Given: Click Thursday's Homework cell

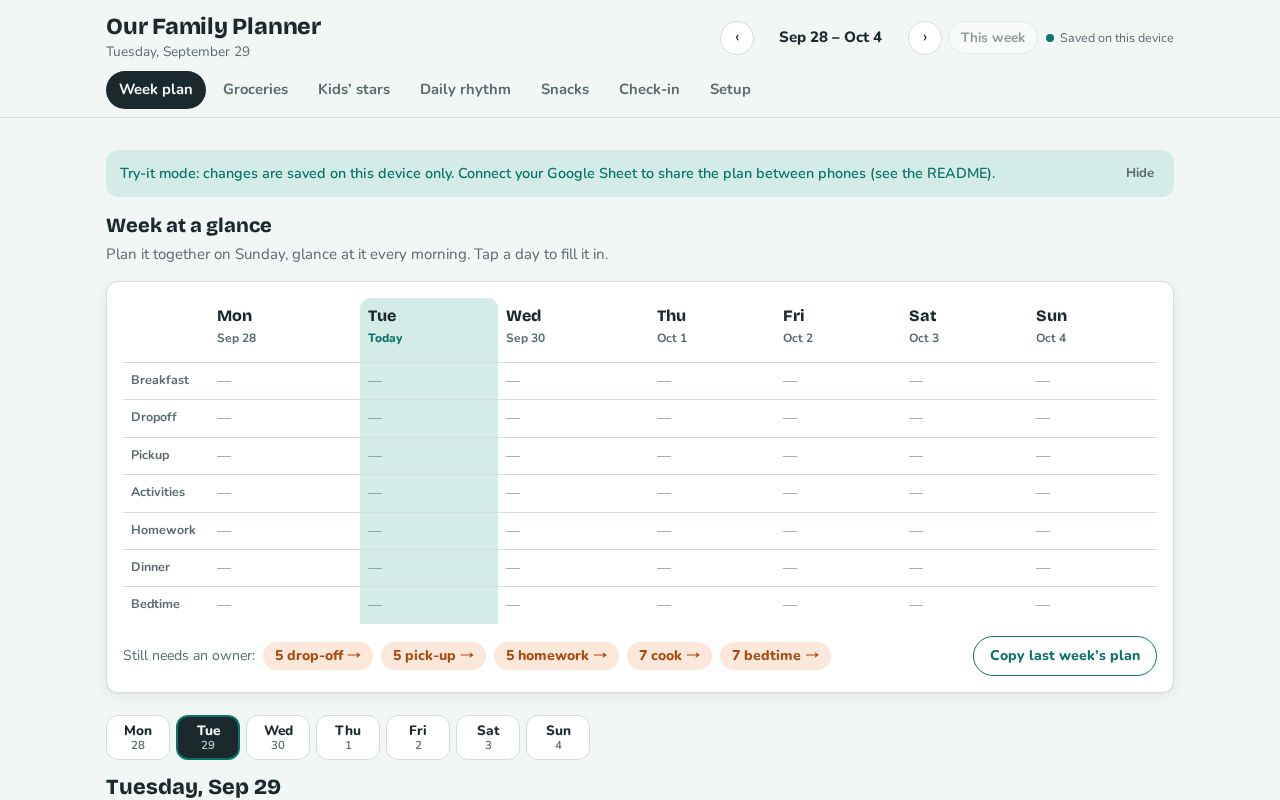Looking at the screenshot, I should [712, 531].
